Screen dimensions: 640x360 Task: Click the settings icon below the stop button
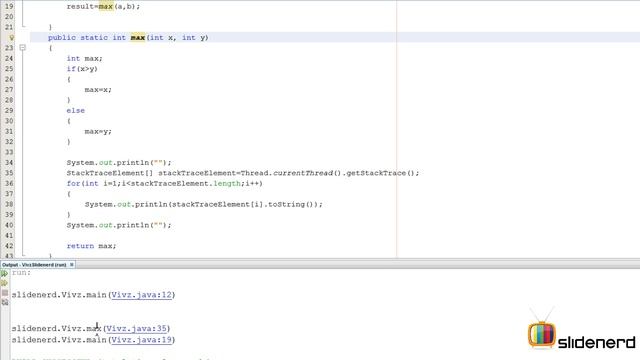pos(4,302)
